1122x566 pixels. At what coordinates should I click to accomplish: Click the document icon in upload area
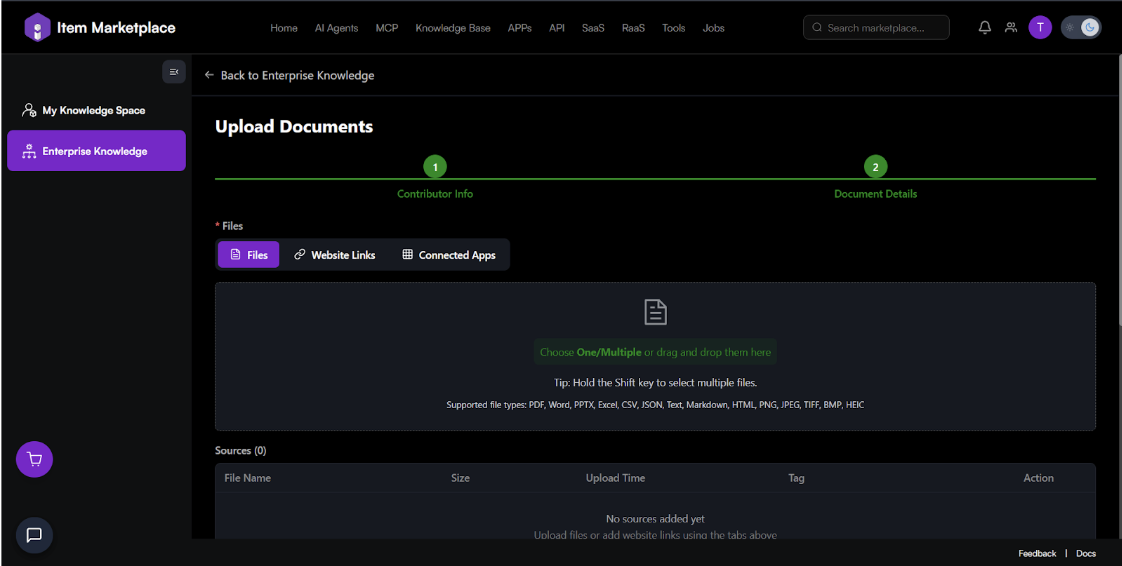655,312
